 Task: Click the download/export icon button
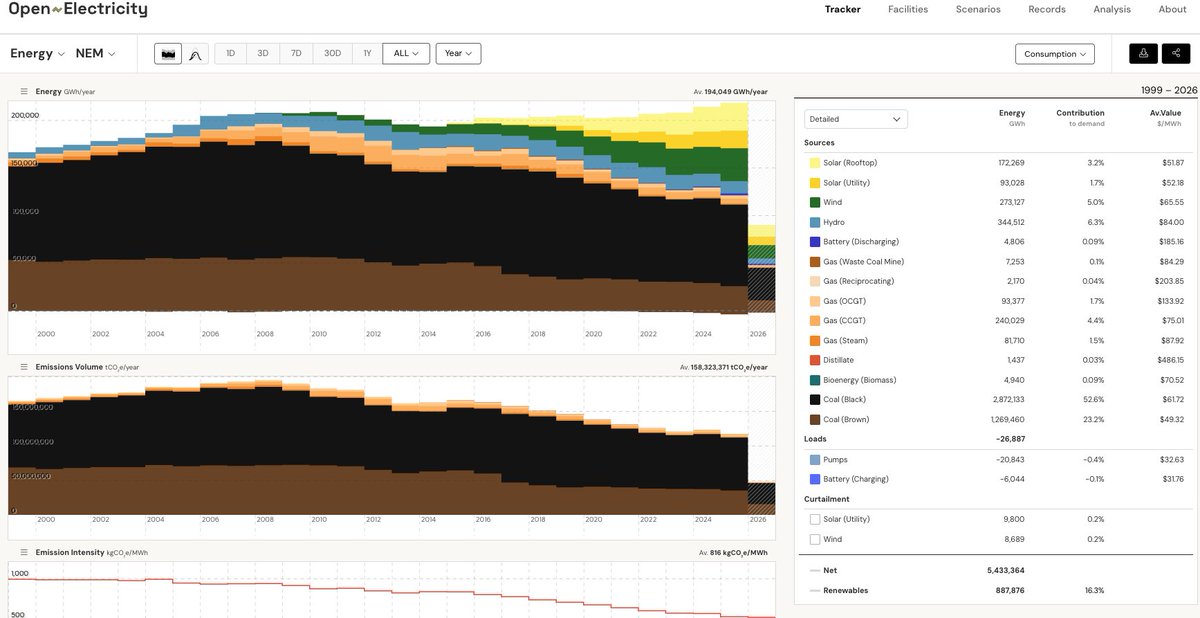coord(1143,54)
